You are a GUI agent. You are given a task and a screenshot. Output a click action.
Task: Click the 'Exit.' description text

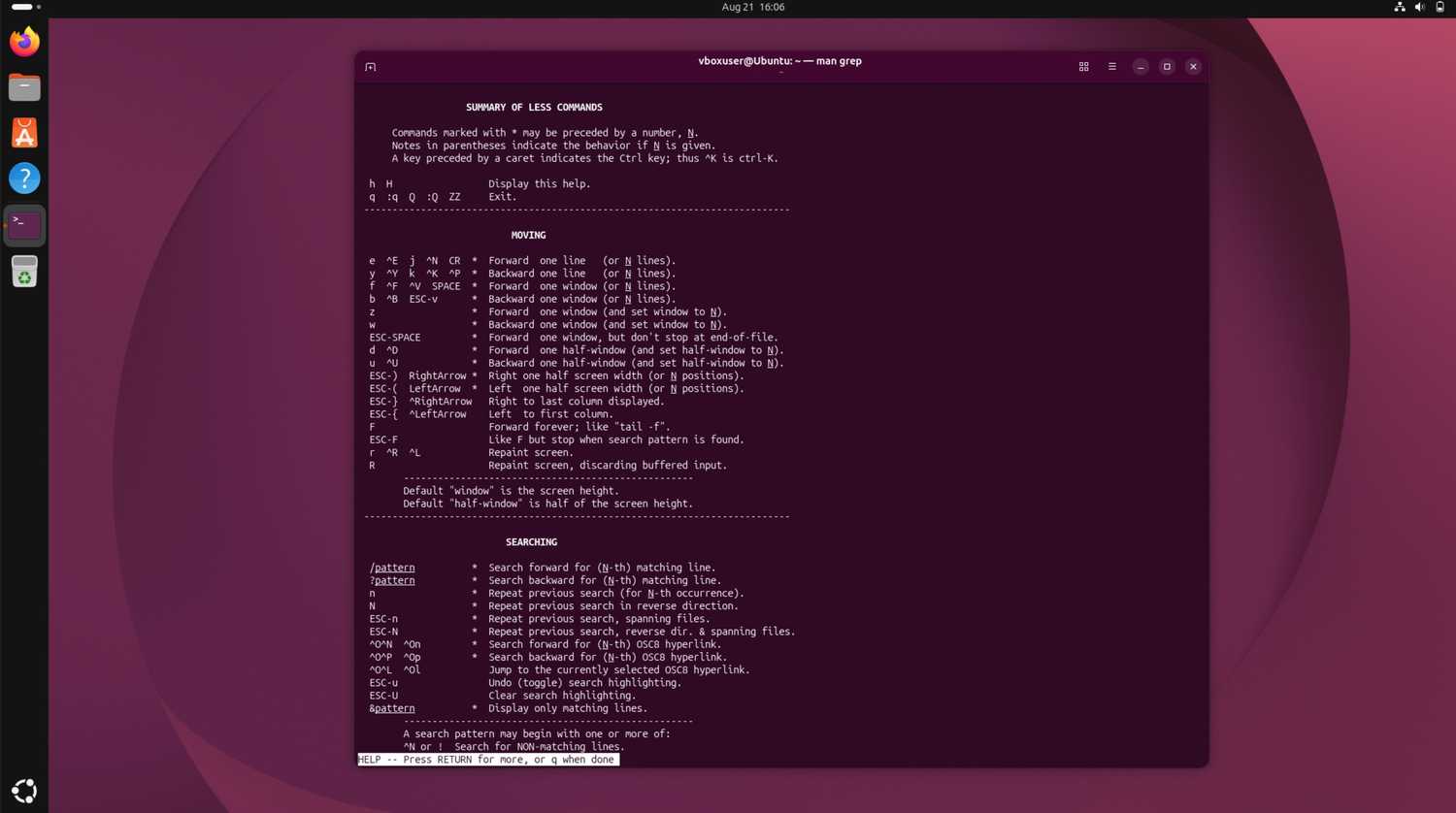click(502, 197)
